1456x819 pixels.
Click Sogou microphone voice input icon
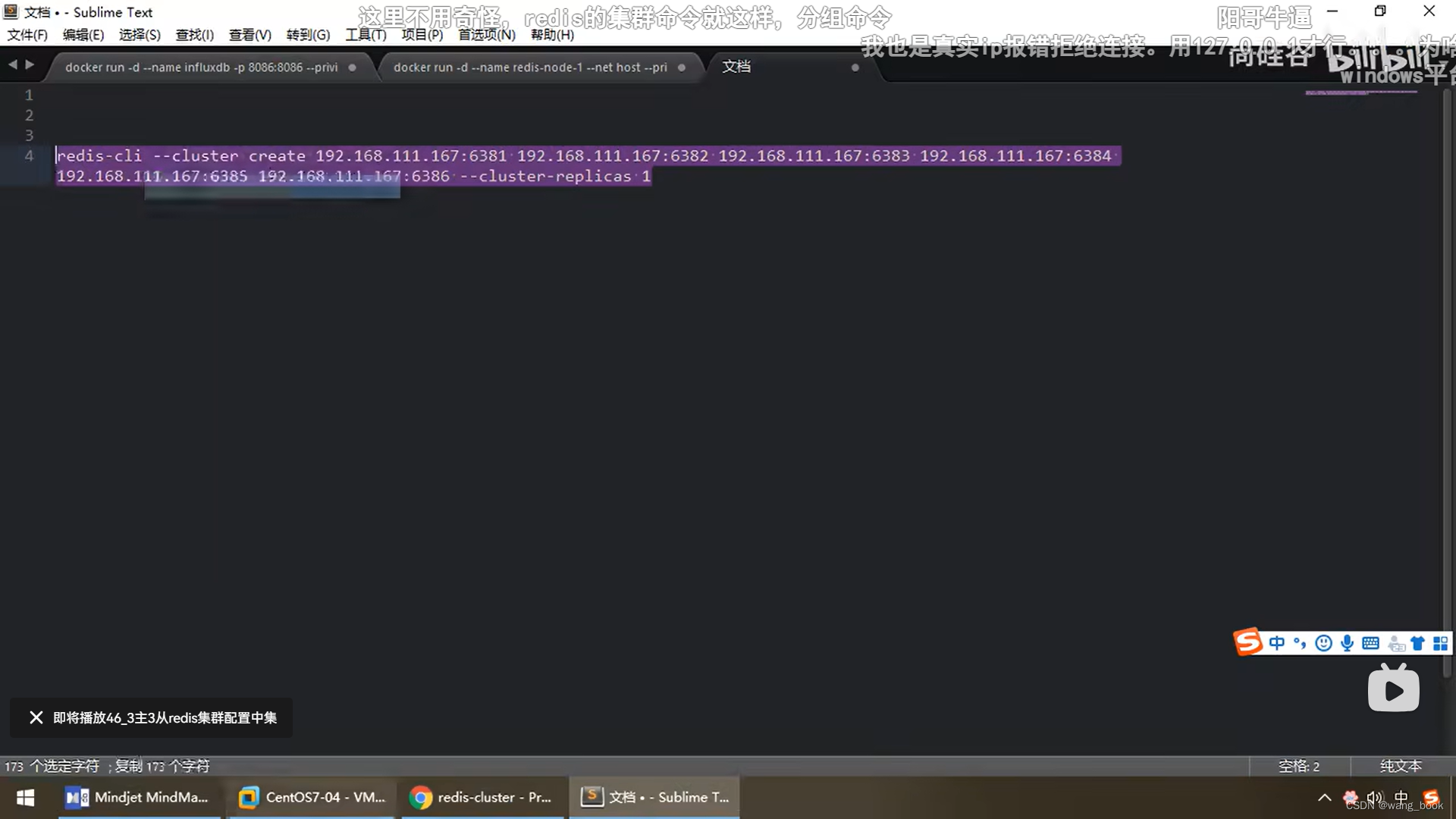click(x=1347, y=644)
